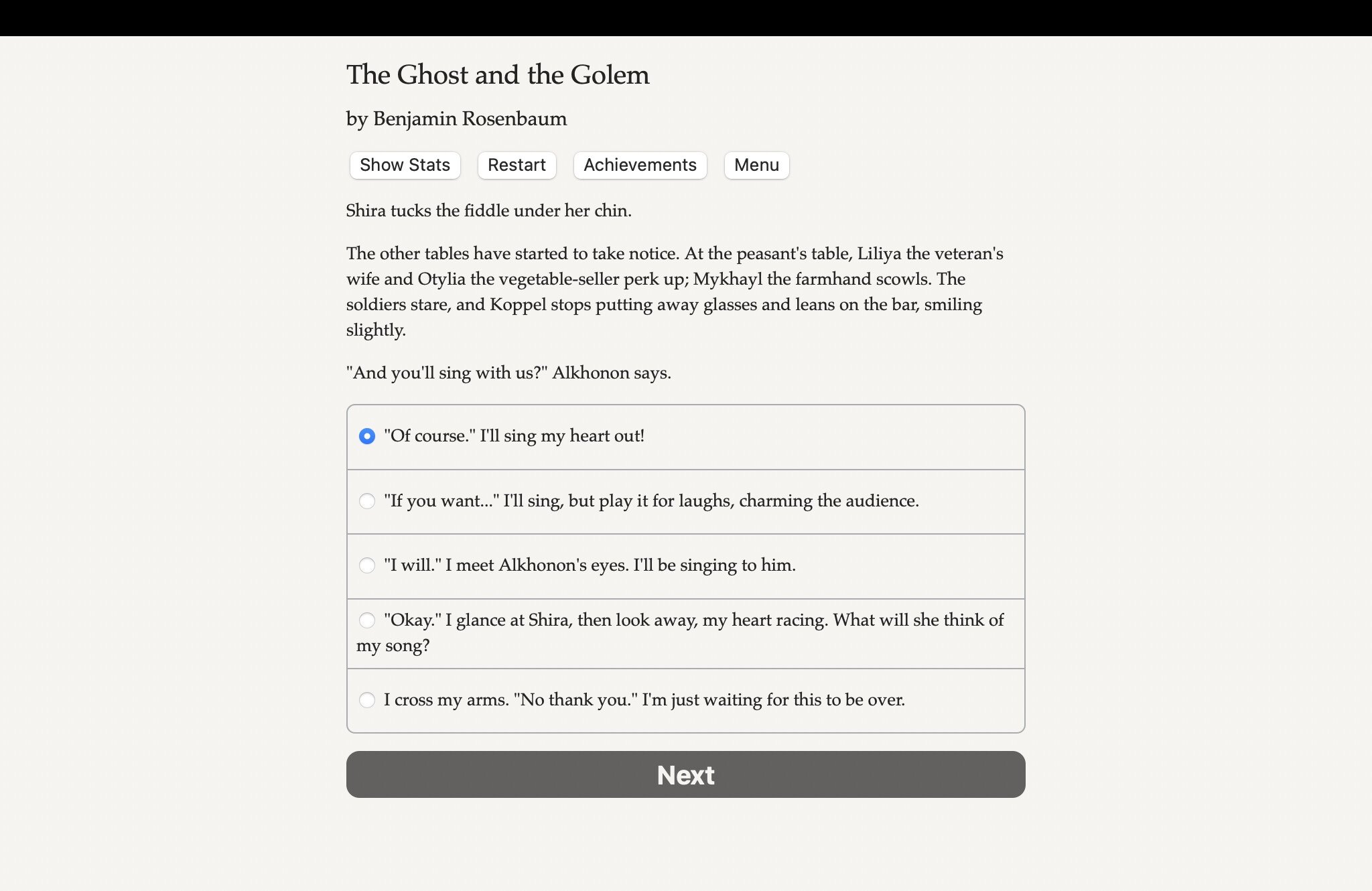The image size is (1372, 891).
Task: Click the Achievements button label text
Action: (x=639, y=165)
